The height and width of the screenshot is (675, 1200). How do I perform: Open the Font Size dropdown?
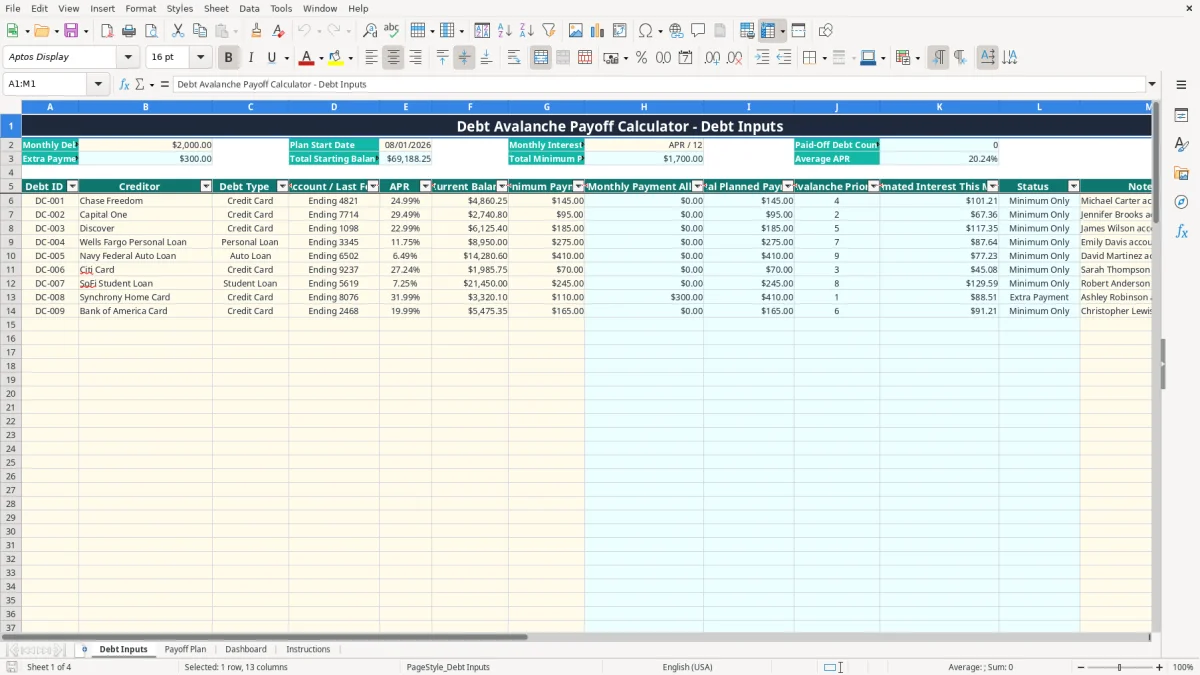click(200, 58)
